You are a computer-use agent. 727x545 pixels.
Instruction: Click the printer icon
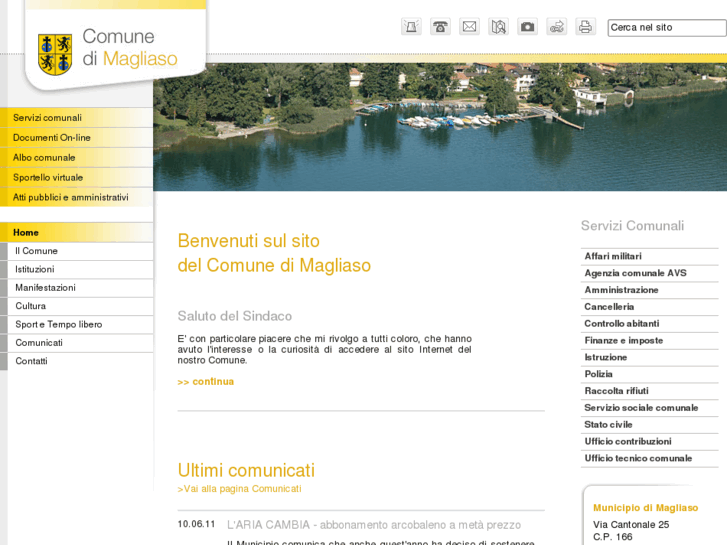[x=585, y=26]
